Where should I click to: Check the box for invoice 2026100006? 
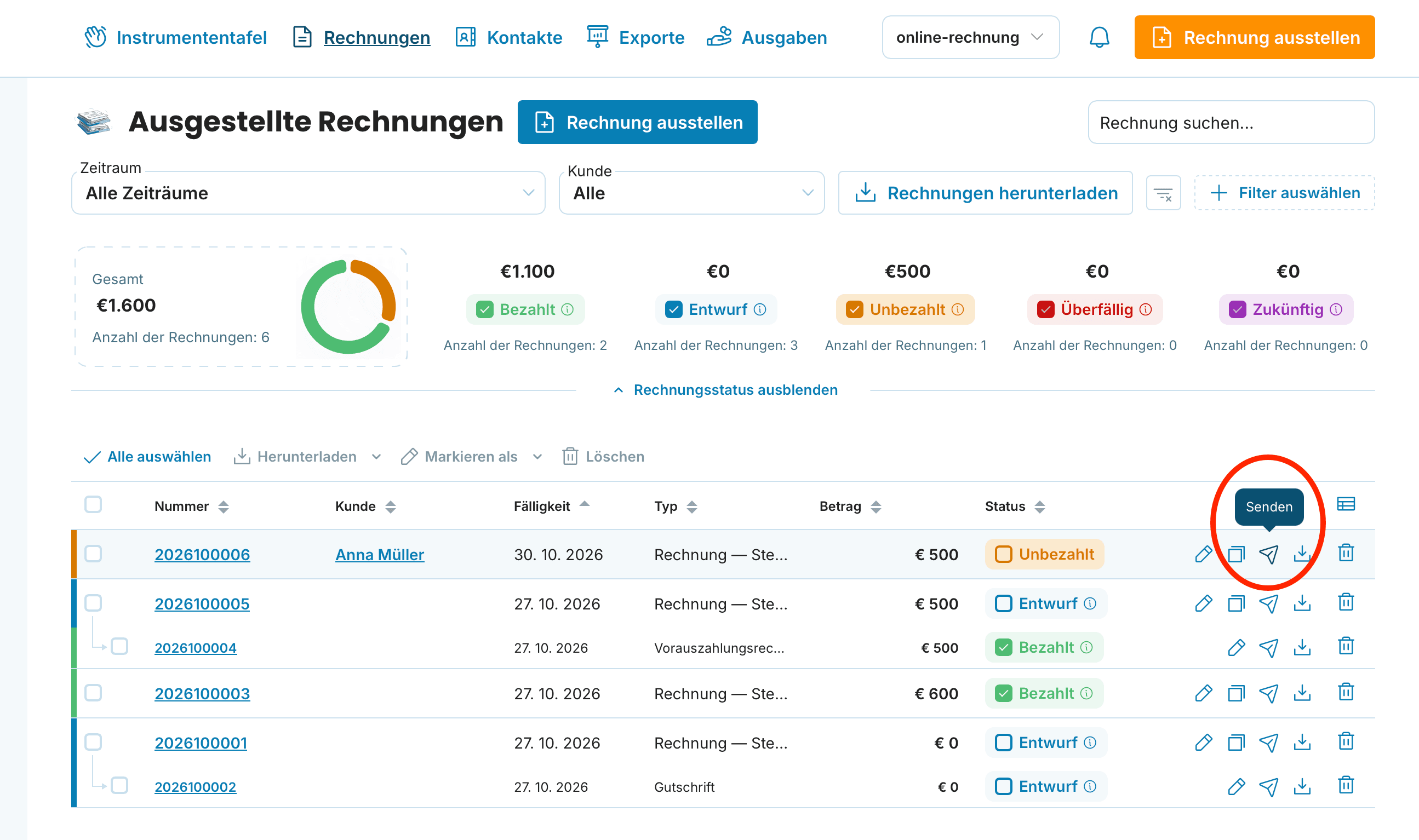tap(93, 554)
